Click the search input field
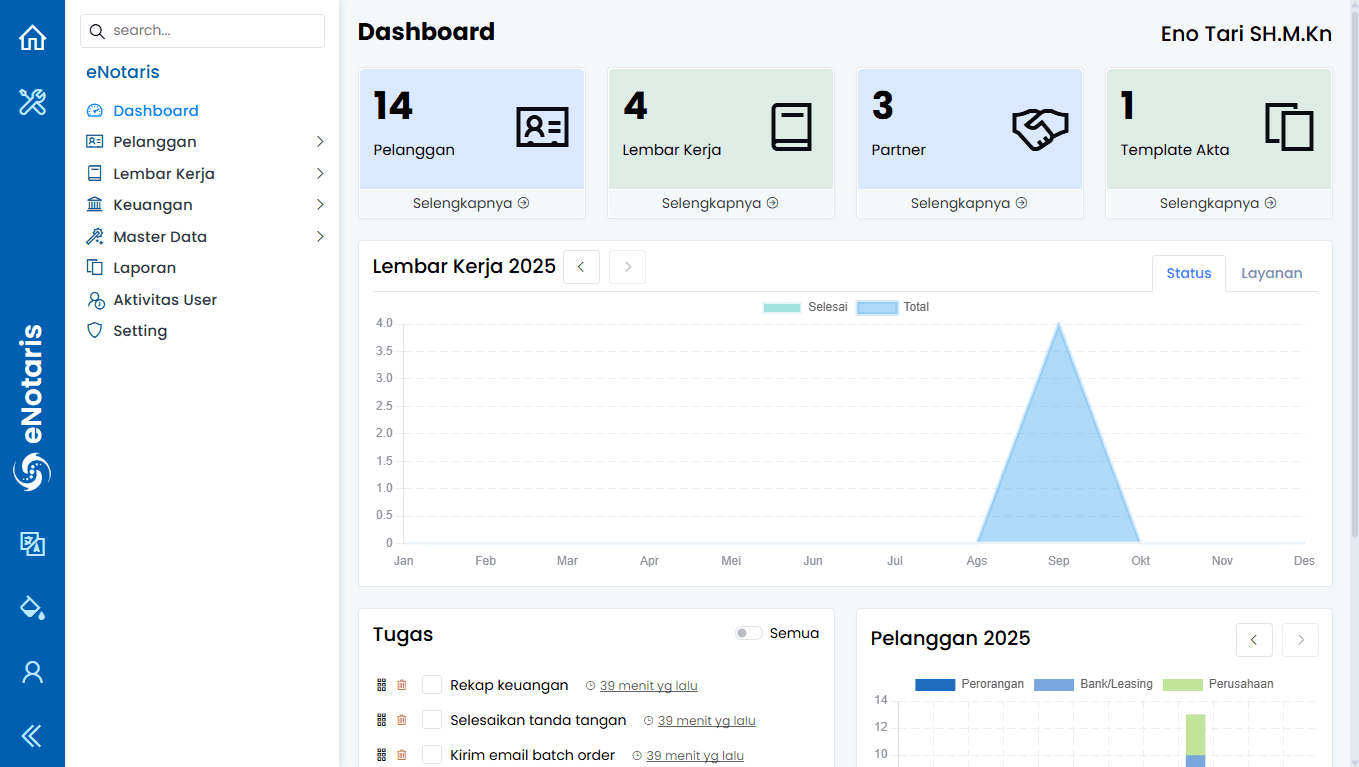Screen dimensions: 1359x767 click(202, 31)
